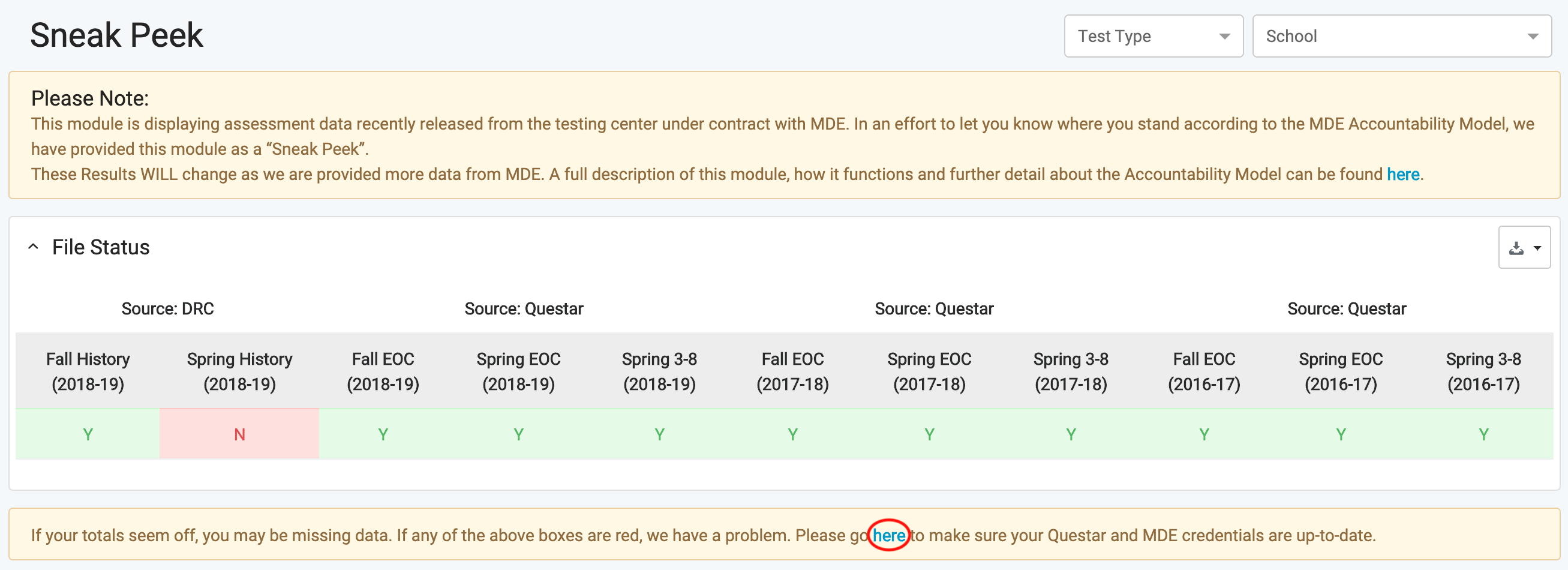Click the red-circled 'here' credentials link
1568x570 pixels.
tap(889, 535)
